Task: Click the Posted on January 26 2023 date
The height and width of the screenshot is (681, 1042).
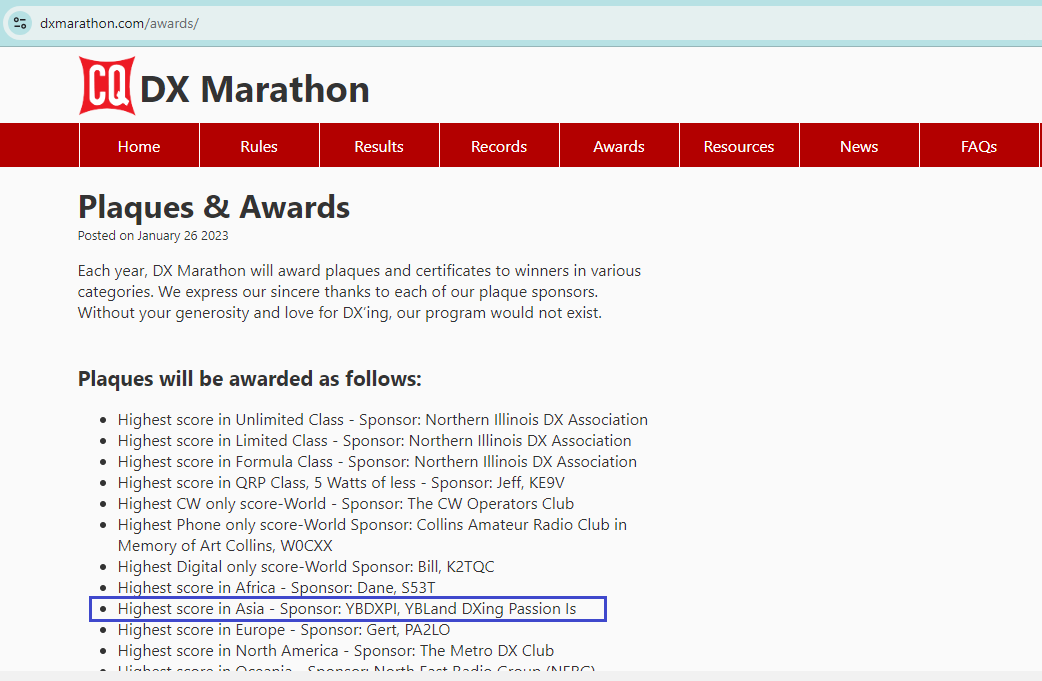Action: tap(153, 236)
